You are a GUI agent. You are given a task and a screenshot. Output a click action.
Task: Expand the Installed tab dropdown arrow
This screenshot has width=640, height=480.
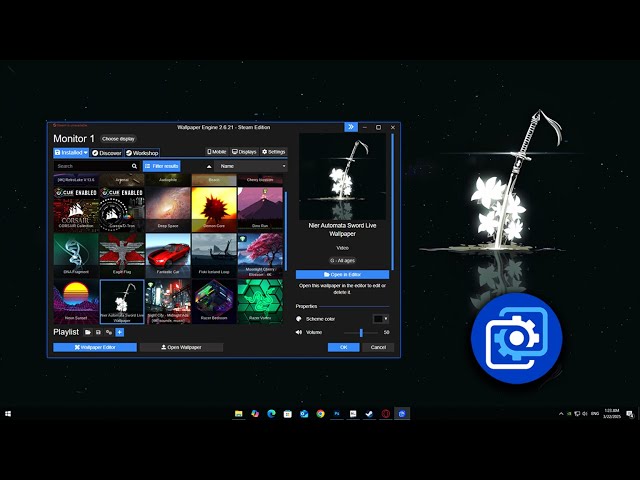coord(86,152)
